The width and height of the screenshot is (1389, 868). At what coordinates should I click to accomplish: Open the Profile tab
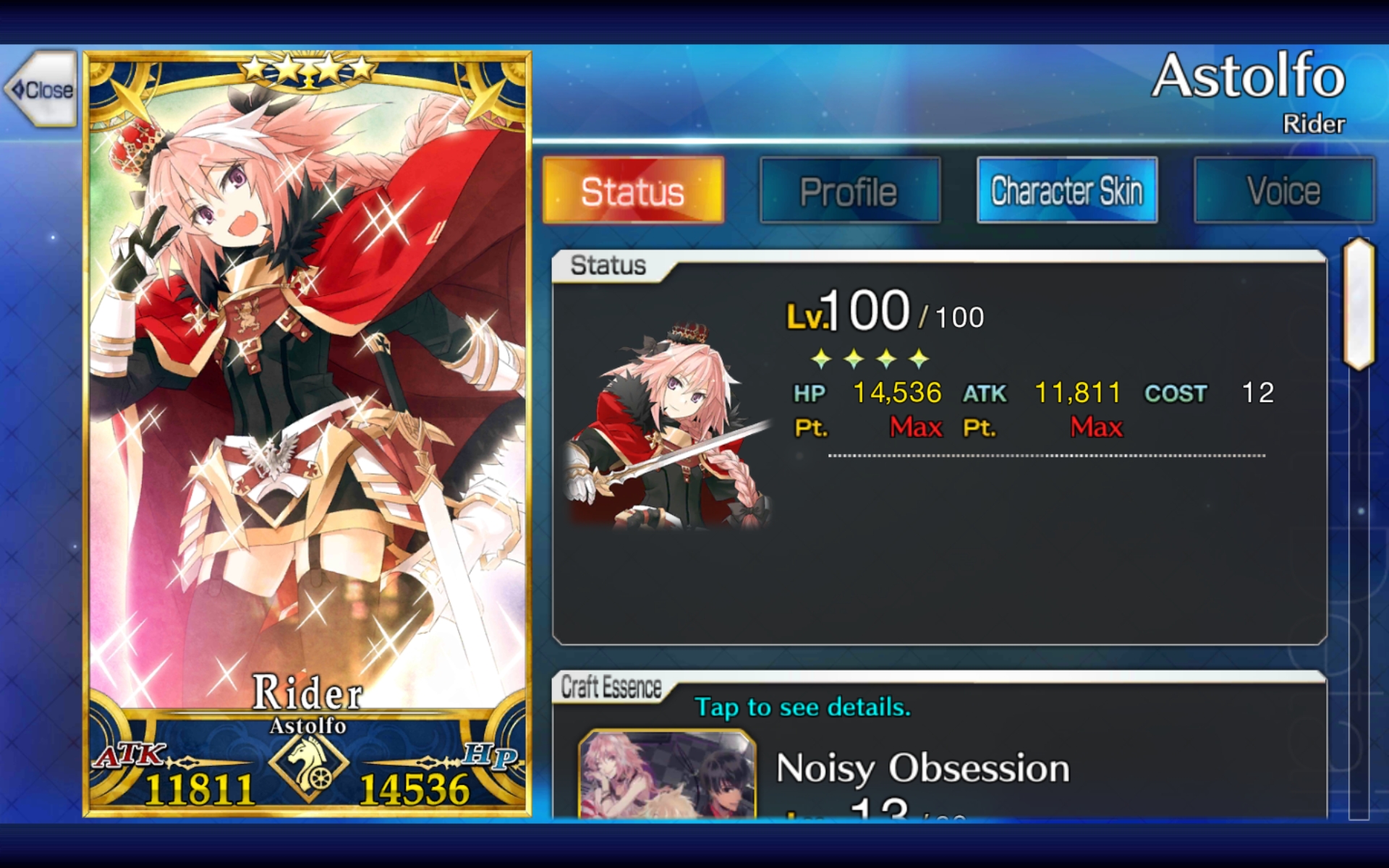point(850,191)
